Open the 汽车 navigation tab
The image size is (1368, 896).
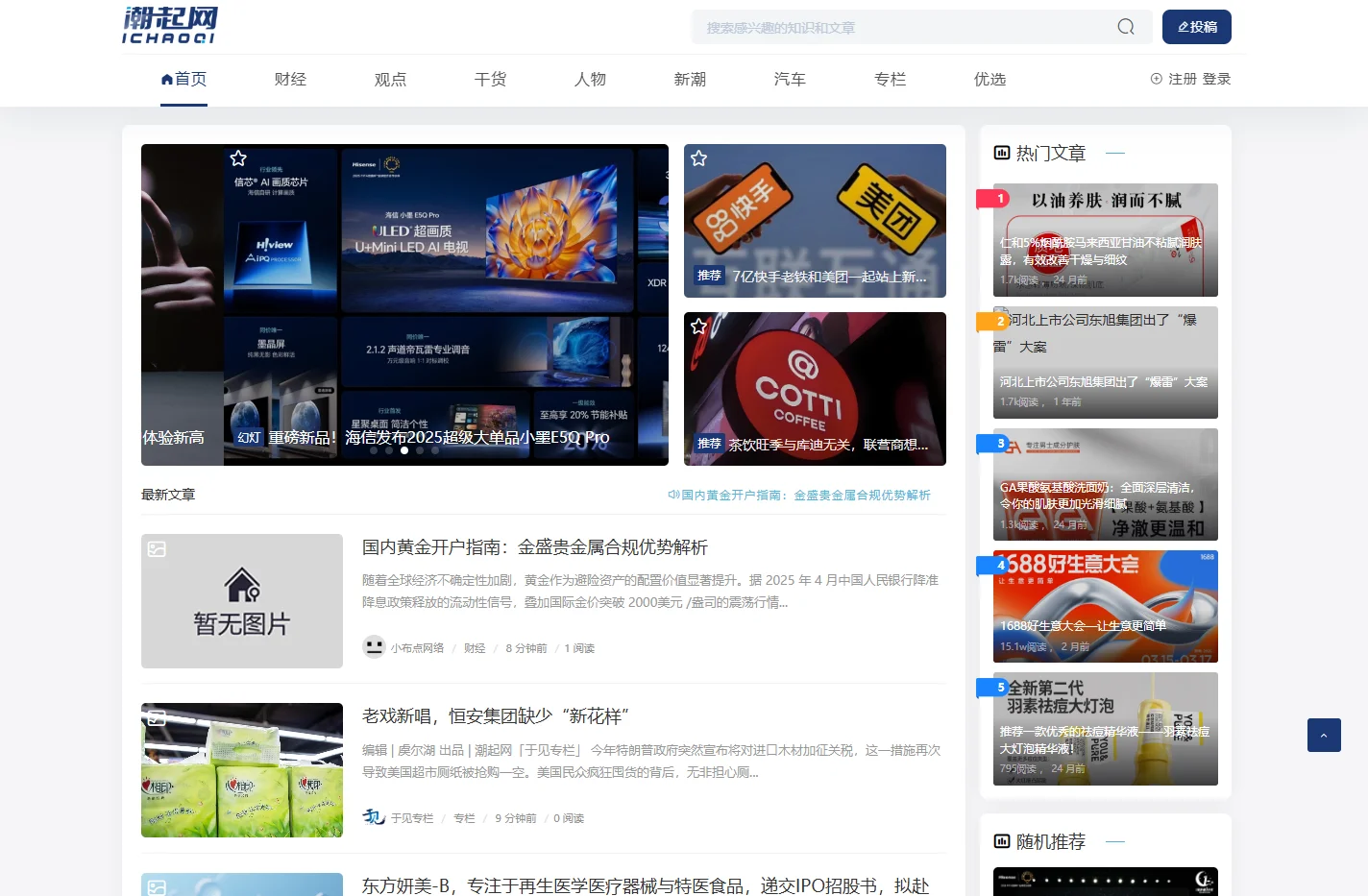(x=790, y=79)
